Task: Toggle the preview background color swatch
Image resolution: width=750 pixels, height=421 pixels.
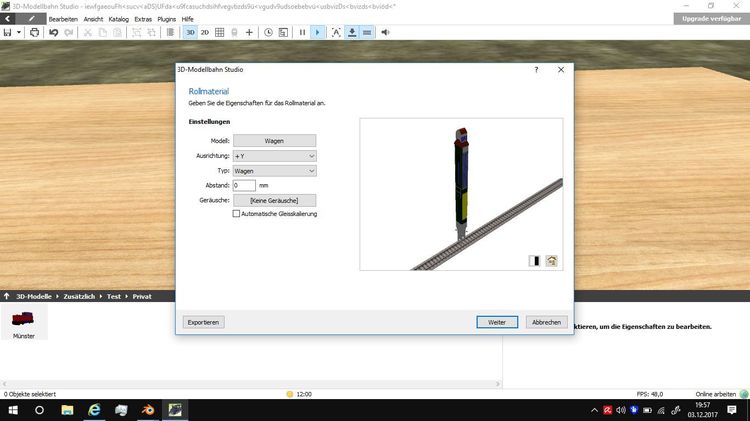Action: tap(535, 261)
